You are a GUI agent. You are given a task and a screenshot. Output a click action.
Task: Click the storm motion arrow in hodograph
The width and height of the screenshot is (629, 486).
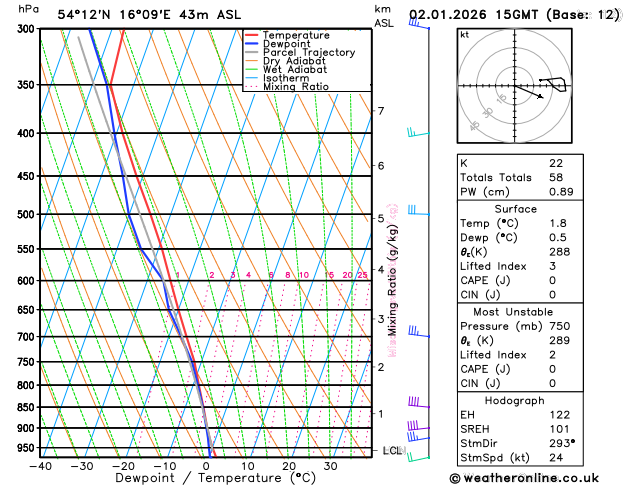pos(528,91)
